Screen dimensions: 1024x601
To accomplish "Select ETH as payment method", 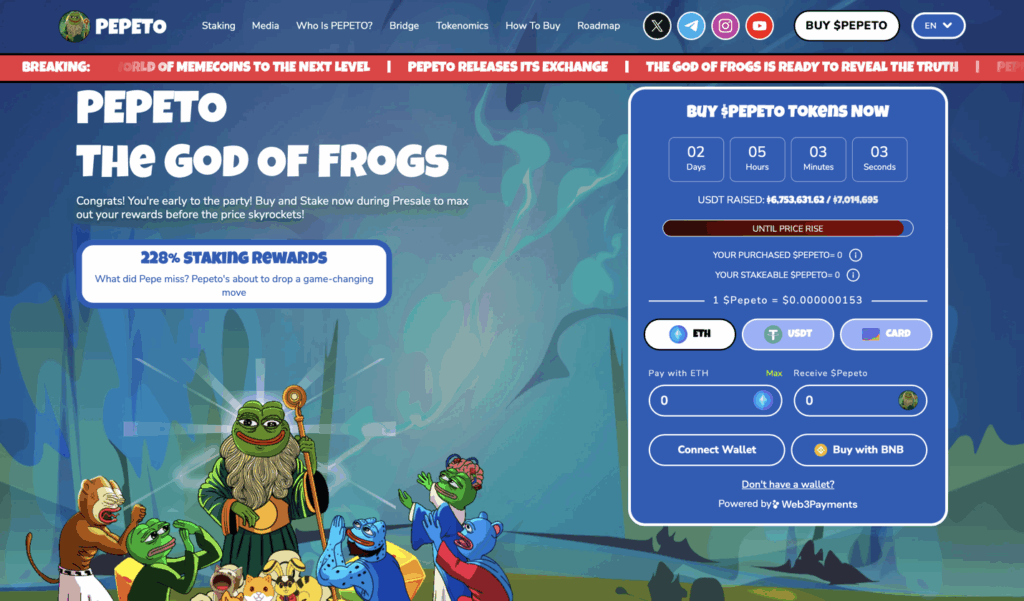I will coord(690,334).
